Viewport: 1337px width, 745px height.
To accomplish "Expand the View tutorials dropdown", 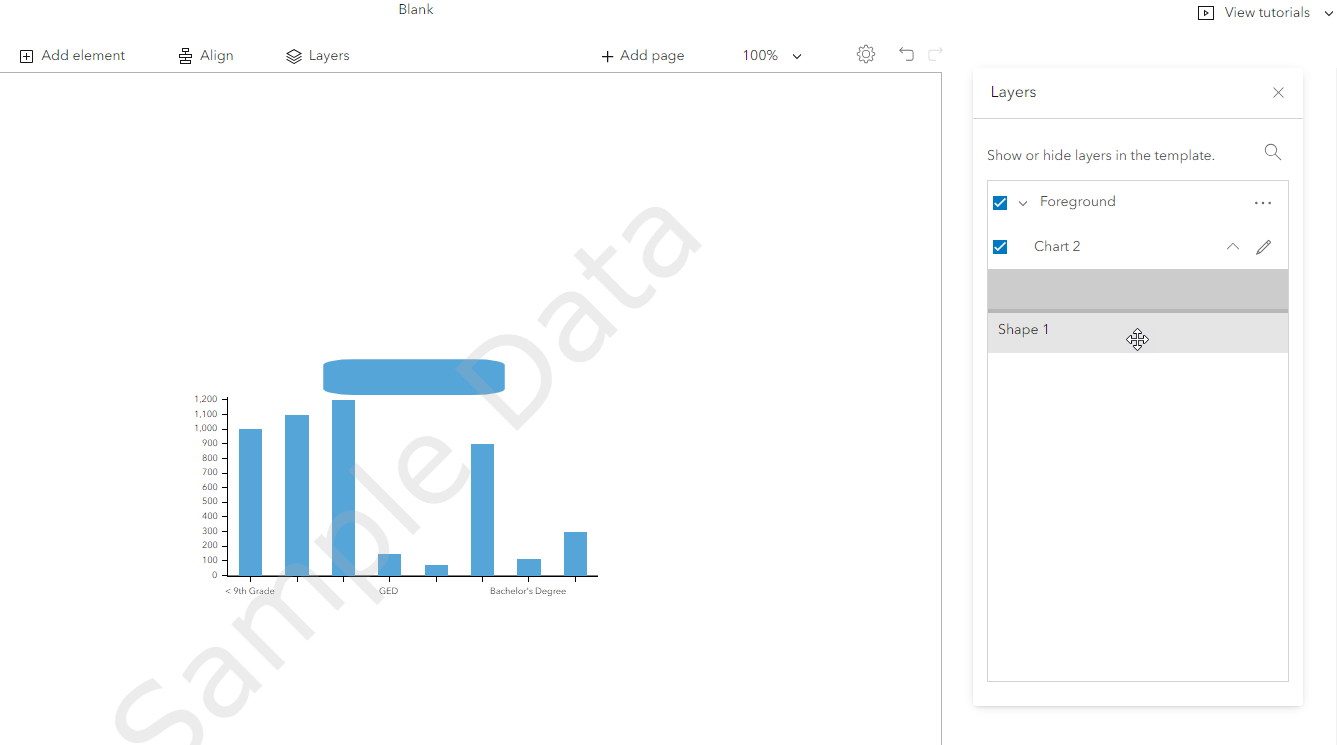I will tap(1327, 12).
